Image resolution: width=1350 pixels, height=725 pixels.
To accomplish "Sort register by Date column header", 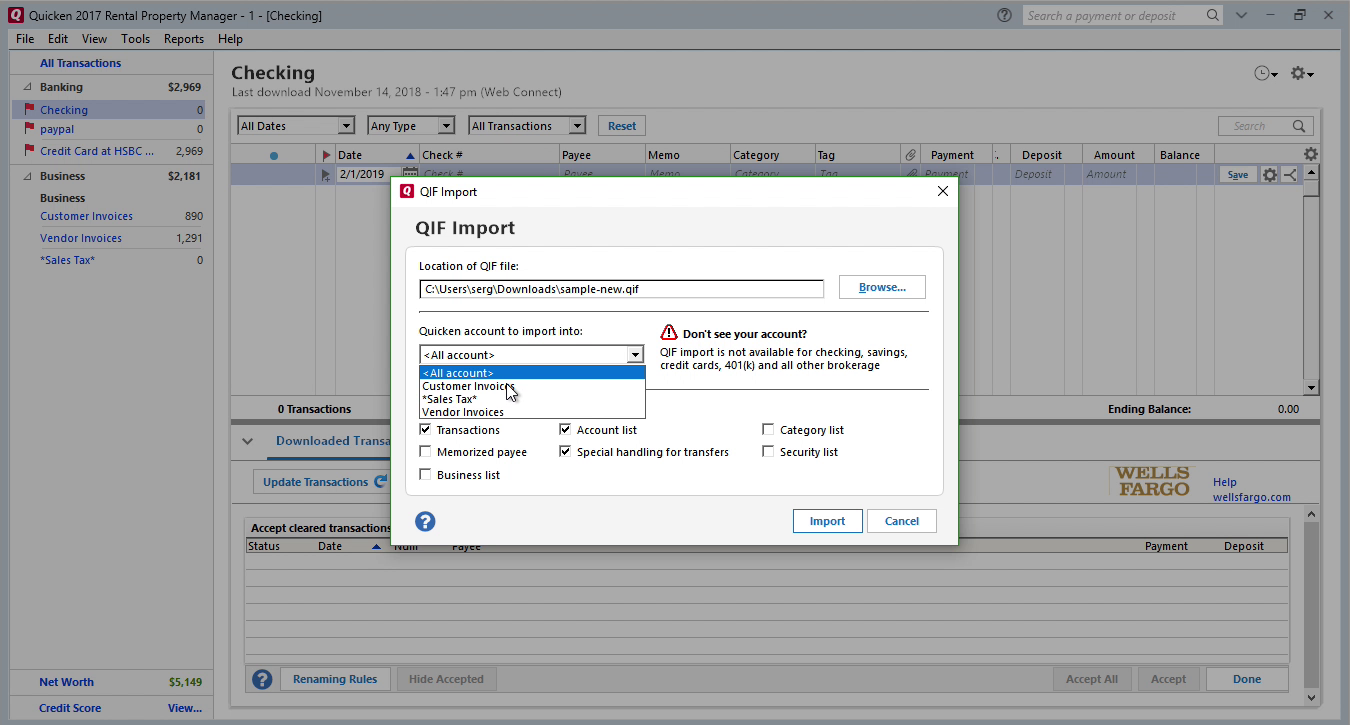I will click(x=375, y=155).
